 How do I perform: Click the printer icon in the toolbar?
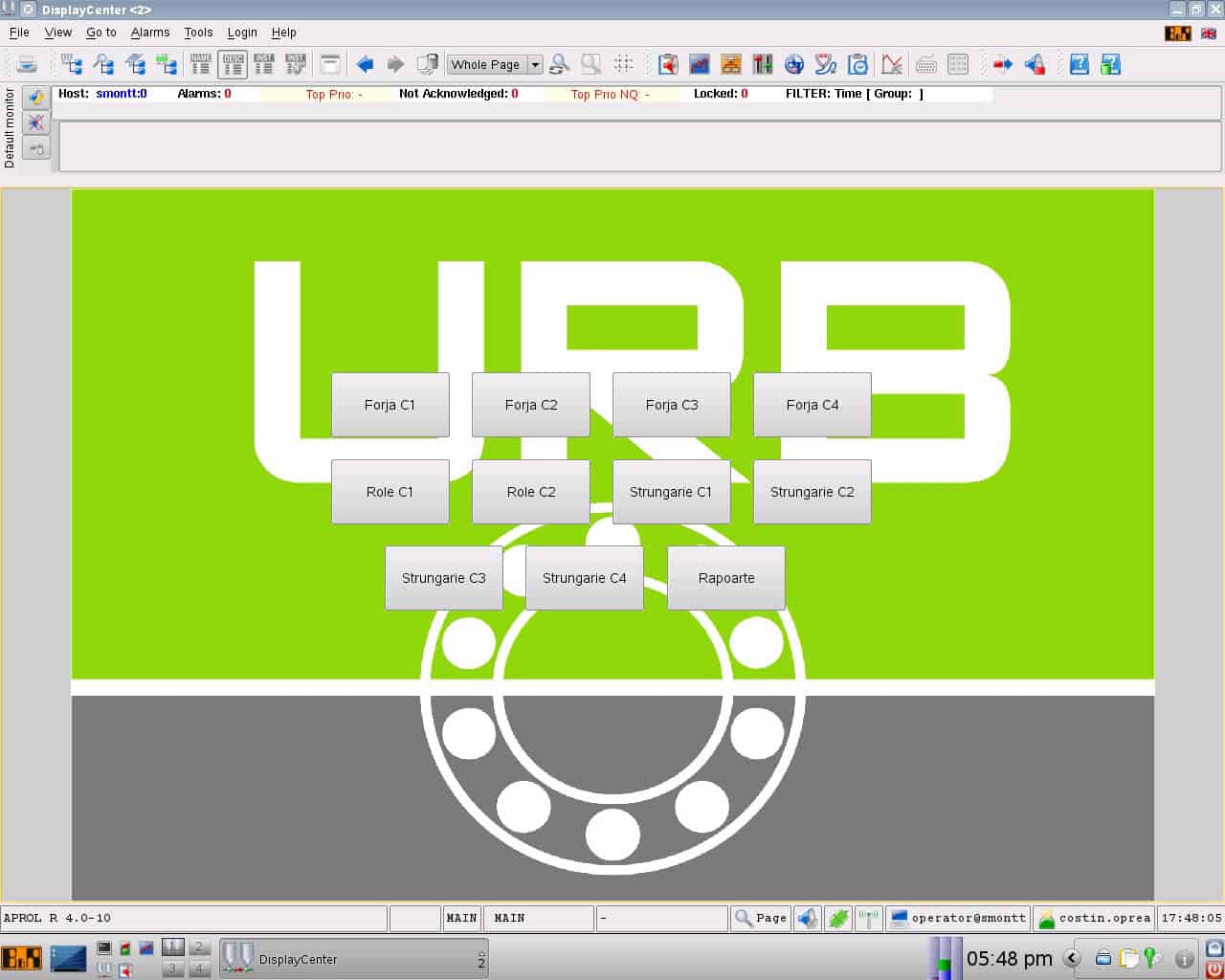click(x=27, y=64)
